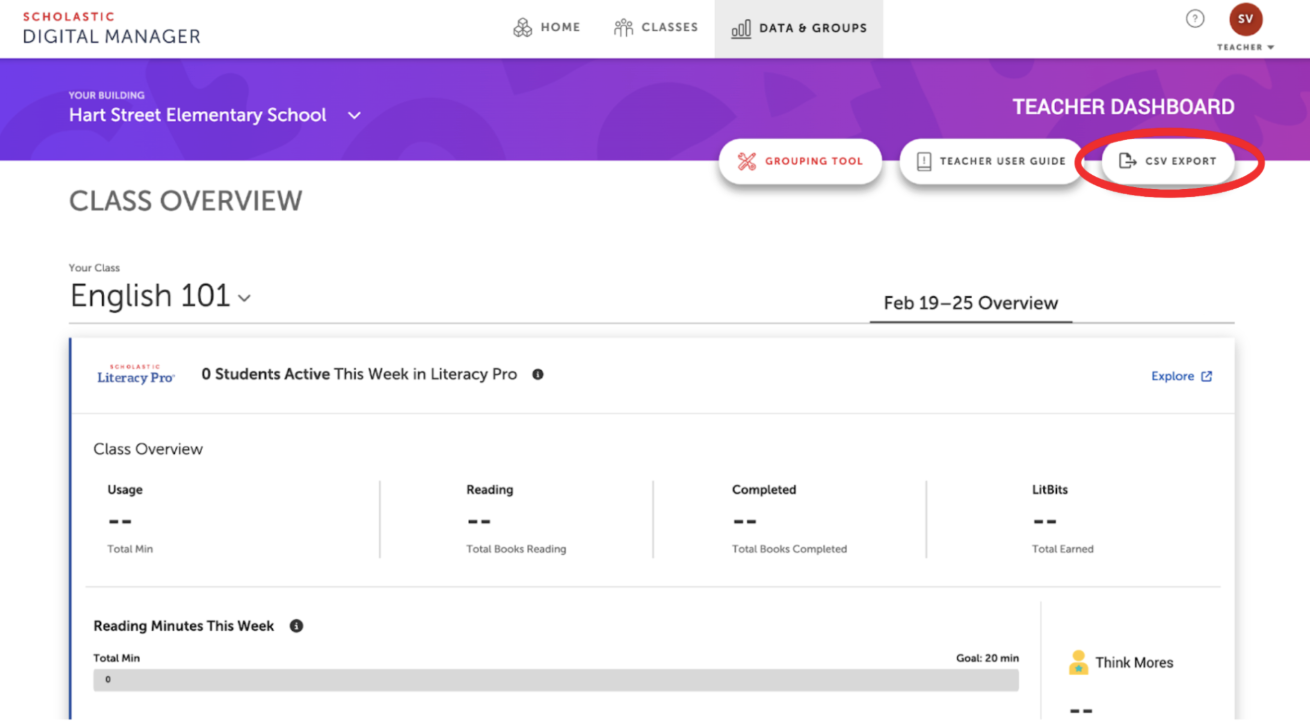Select the Data & Groups tab
1310x723 pixels.
[799, 28]
